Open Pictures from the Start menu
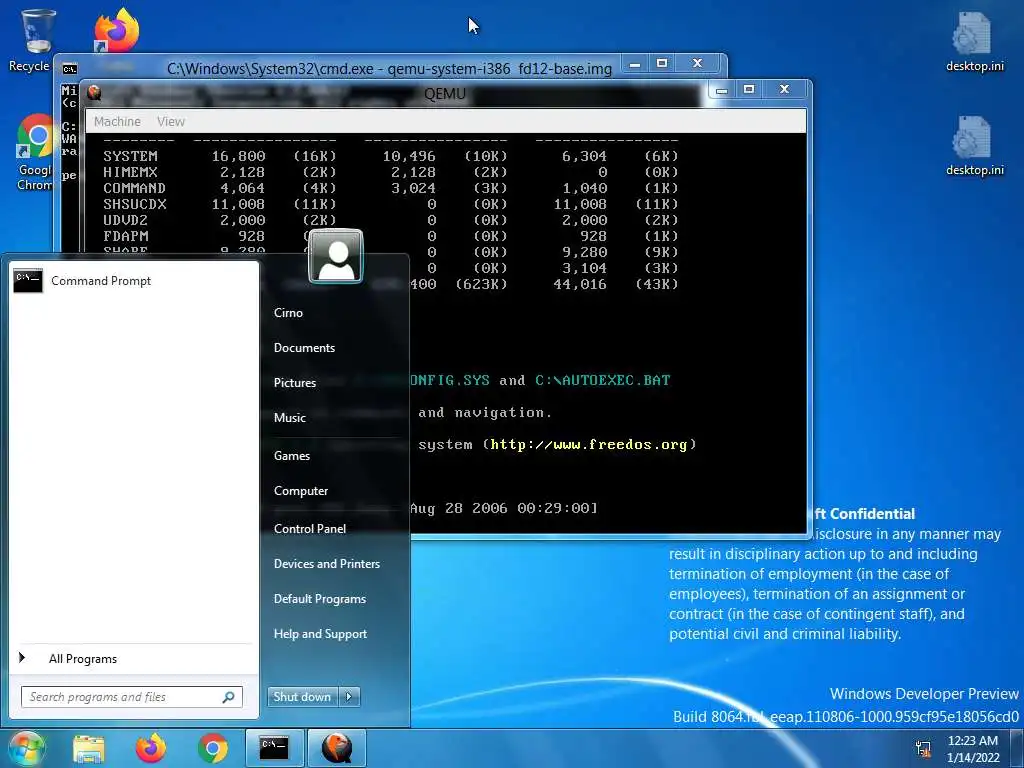Screen dimensions: 1024x768 (x=295, y=383)
